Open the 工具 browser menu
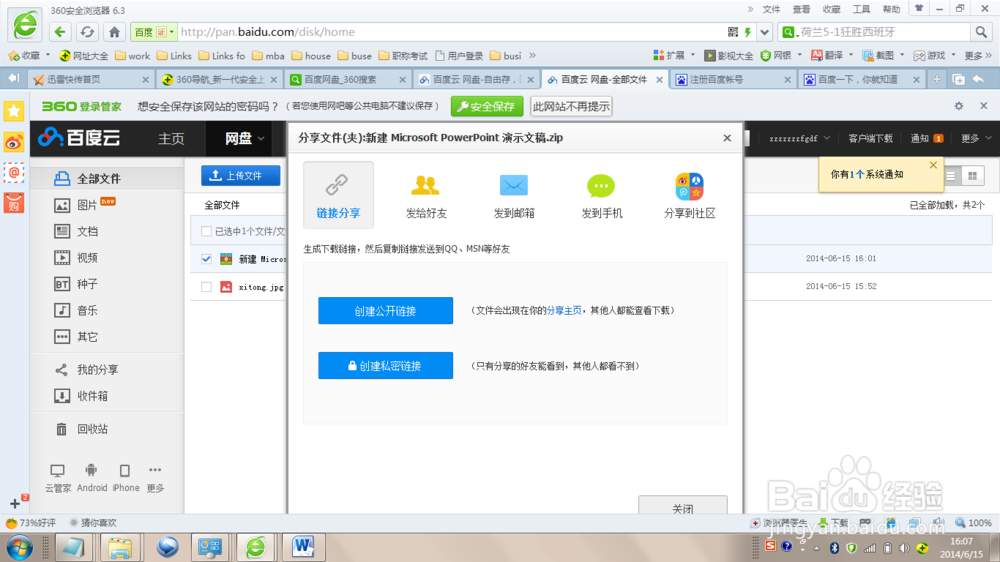The image size is (1000, 562). click(861, 9)
